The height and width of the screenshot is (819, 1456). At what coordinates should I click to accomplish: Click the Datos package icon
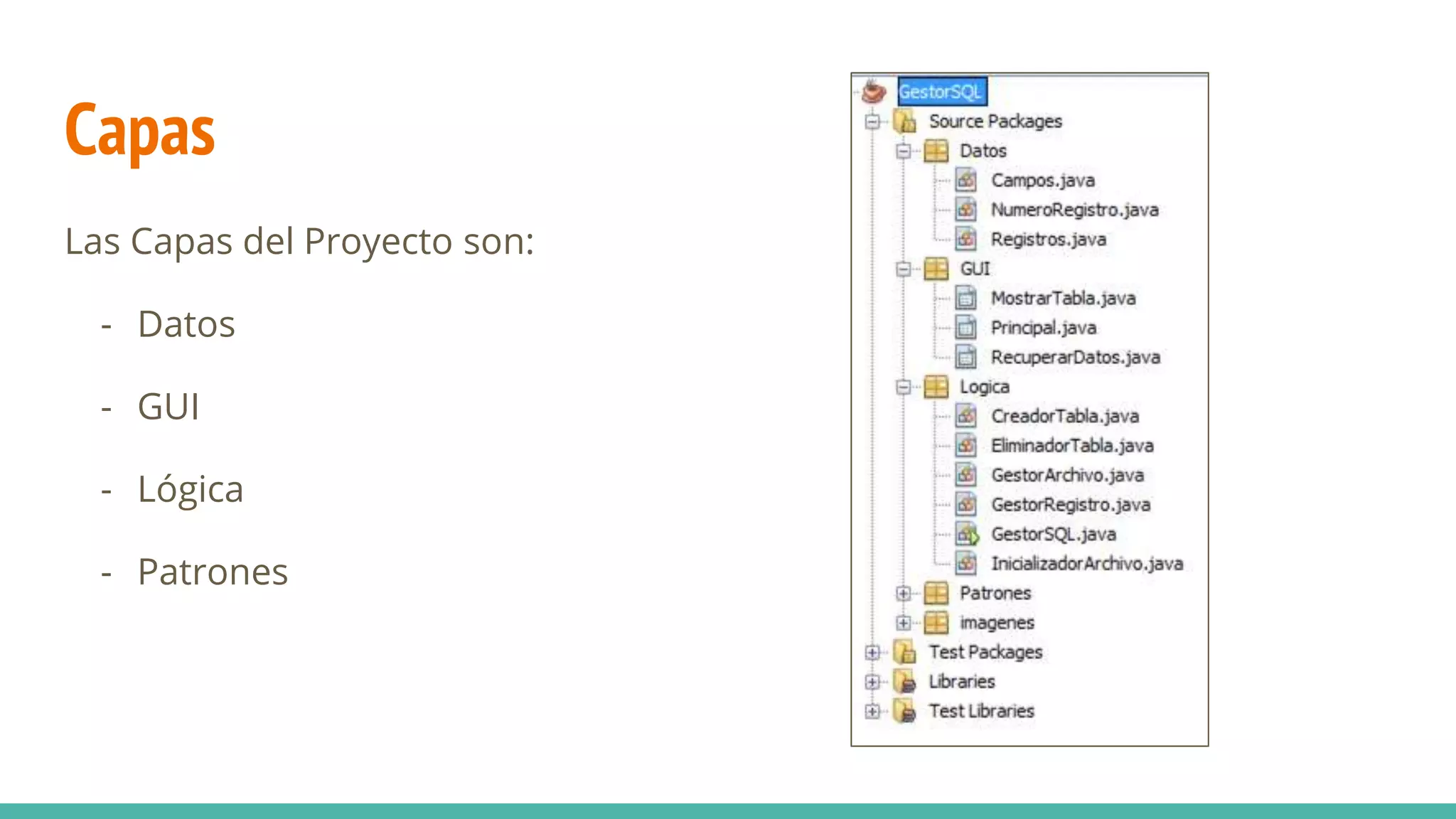936,151
